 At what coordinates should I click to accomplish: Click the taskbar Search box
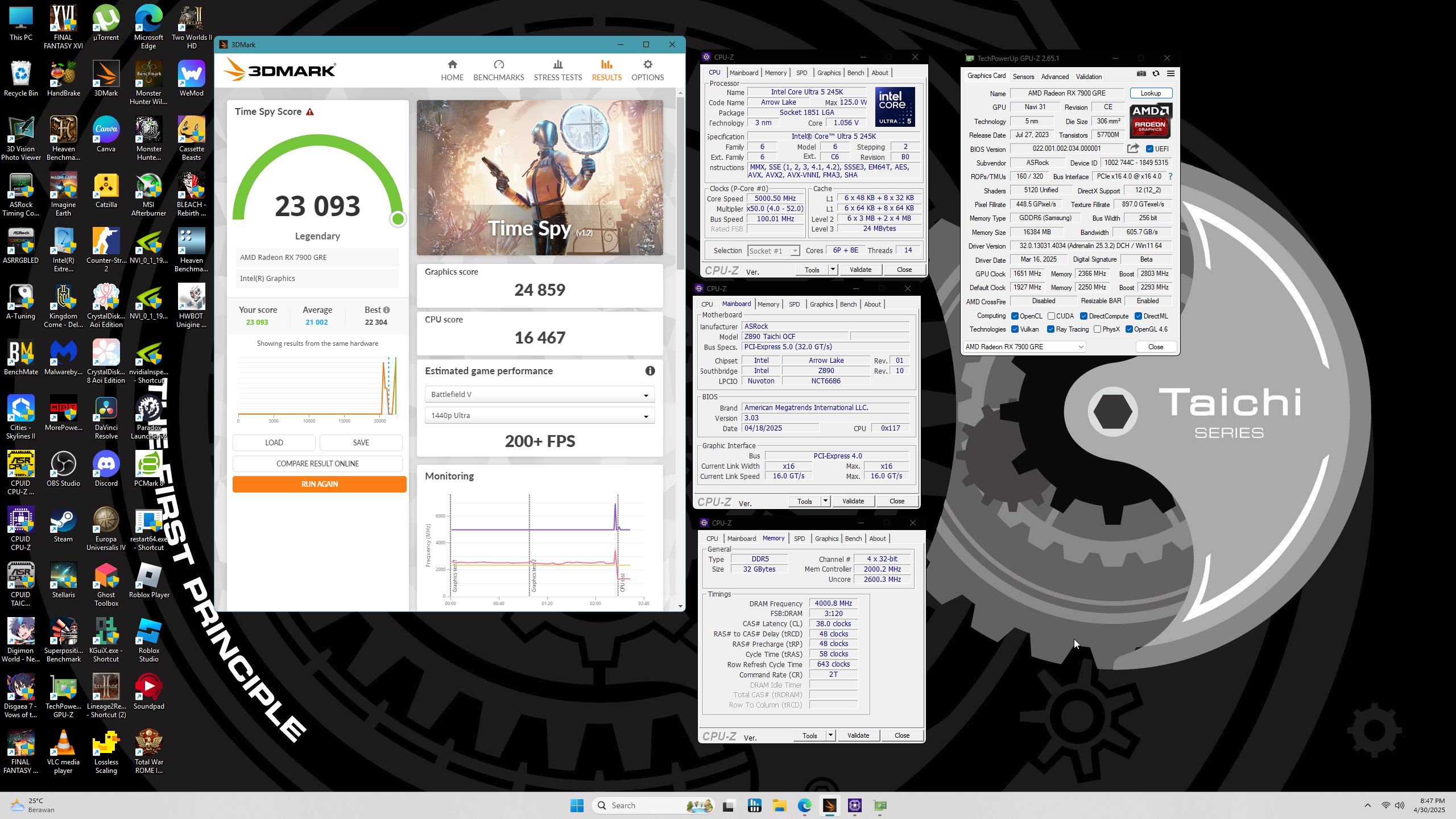coord(654,805)
